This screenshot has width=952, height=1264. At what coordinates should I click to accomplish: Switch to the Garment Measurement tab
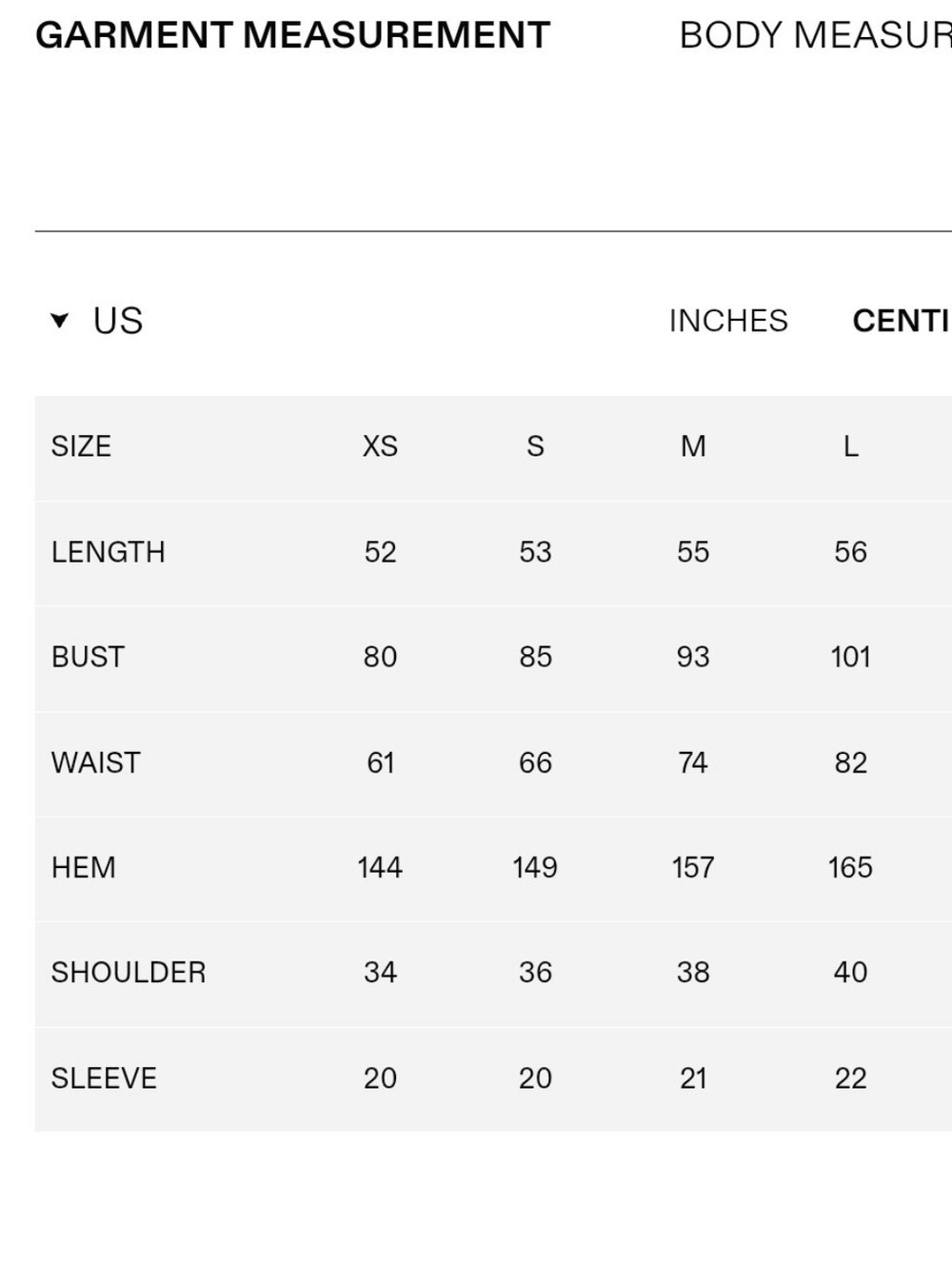(x=292, y=35)
